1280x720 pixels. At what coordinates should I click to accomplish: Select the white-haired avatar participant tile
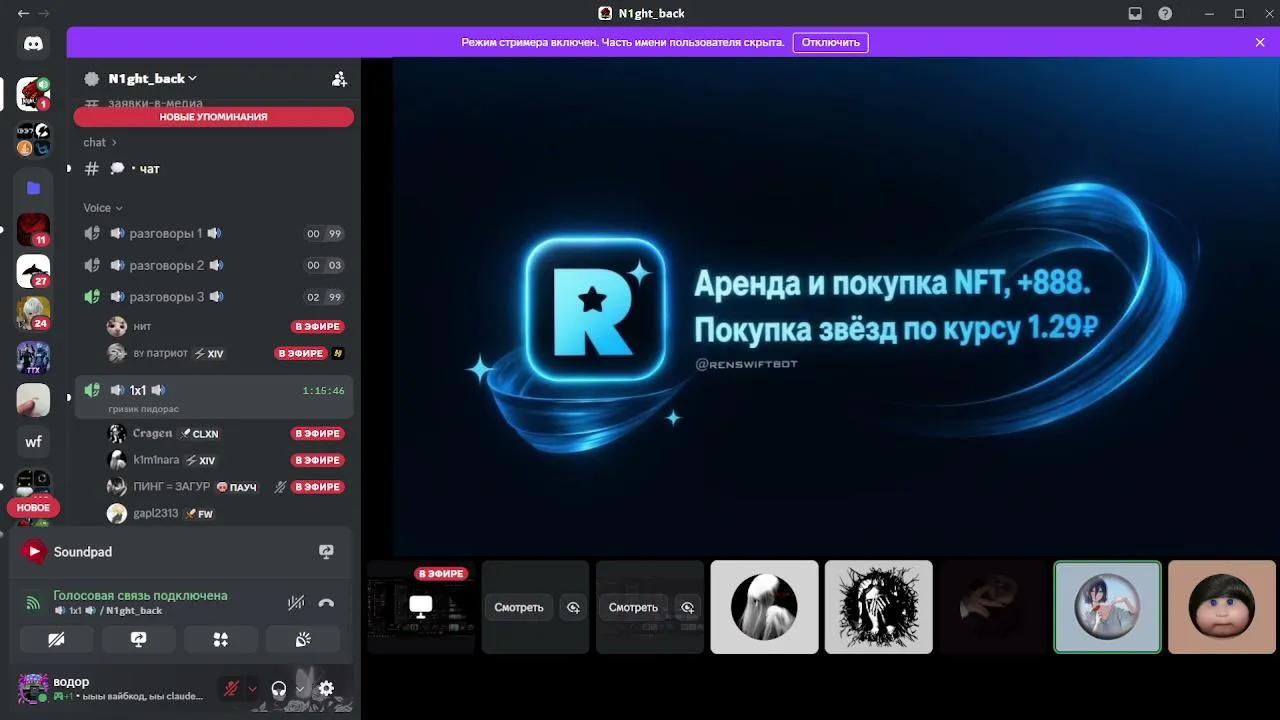pyautogui.click(x=764, y=607)
